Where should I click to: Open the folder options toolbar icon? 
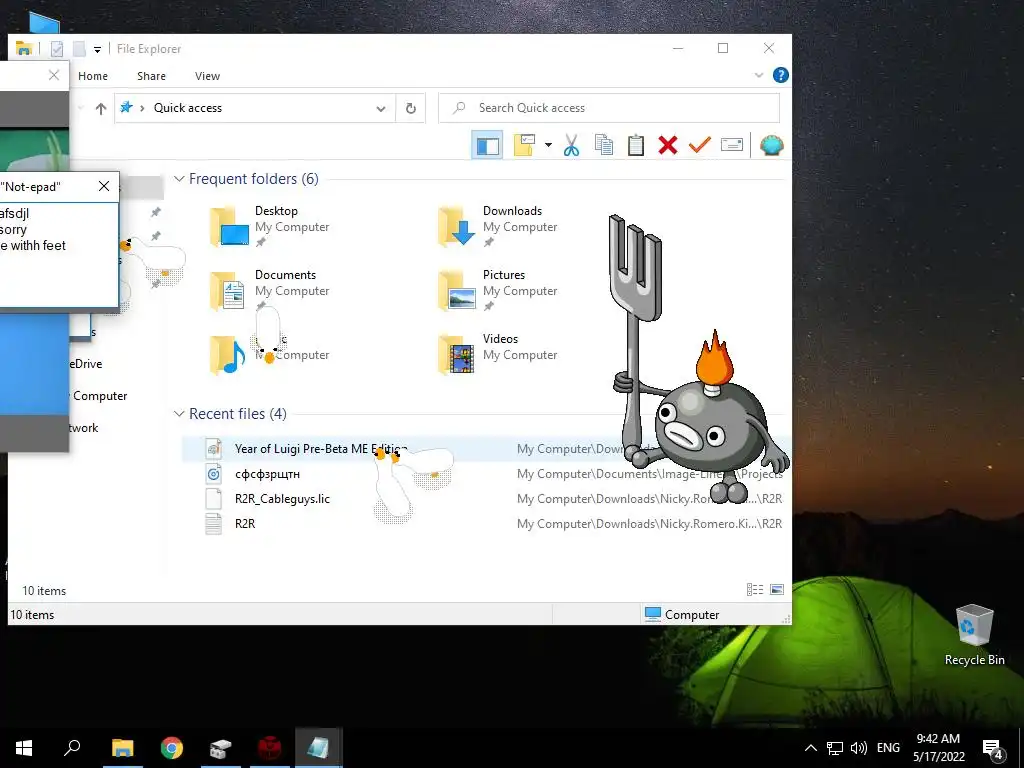[524, 145]
